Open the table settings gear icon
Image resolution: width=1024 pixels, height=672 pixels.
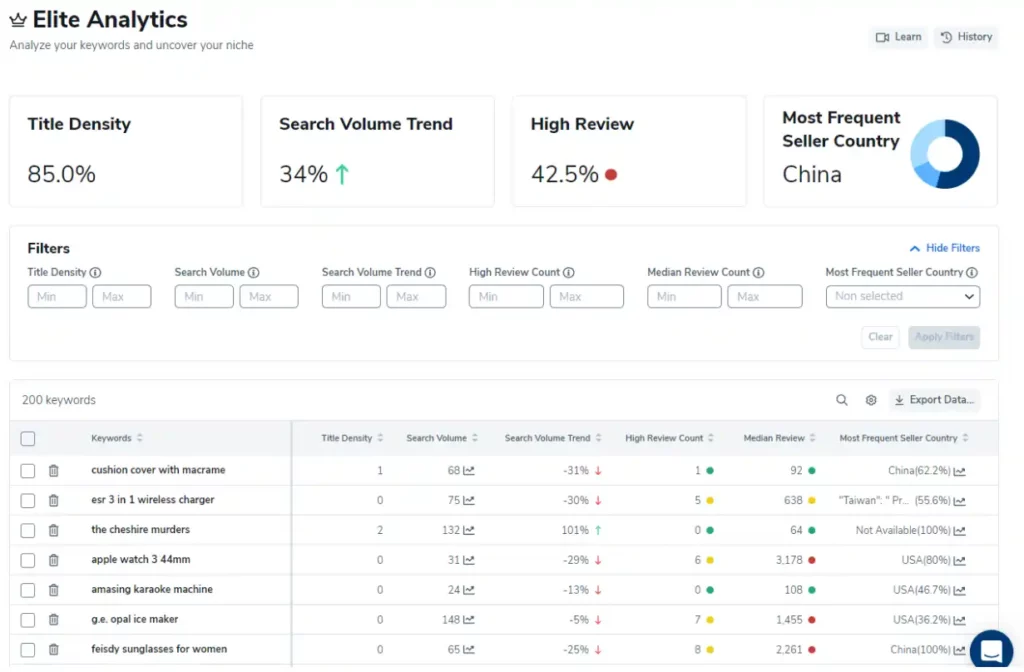(x=870, y=399)
